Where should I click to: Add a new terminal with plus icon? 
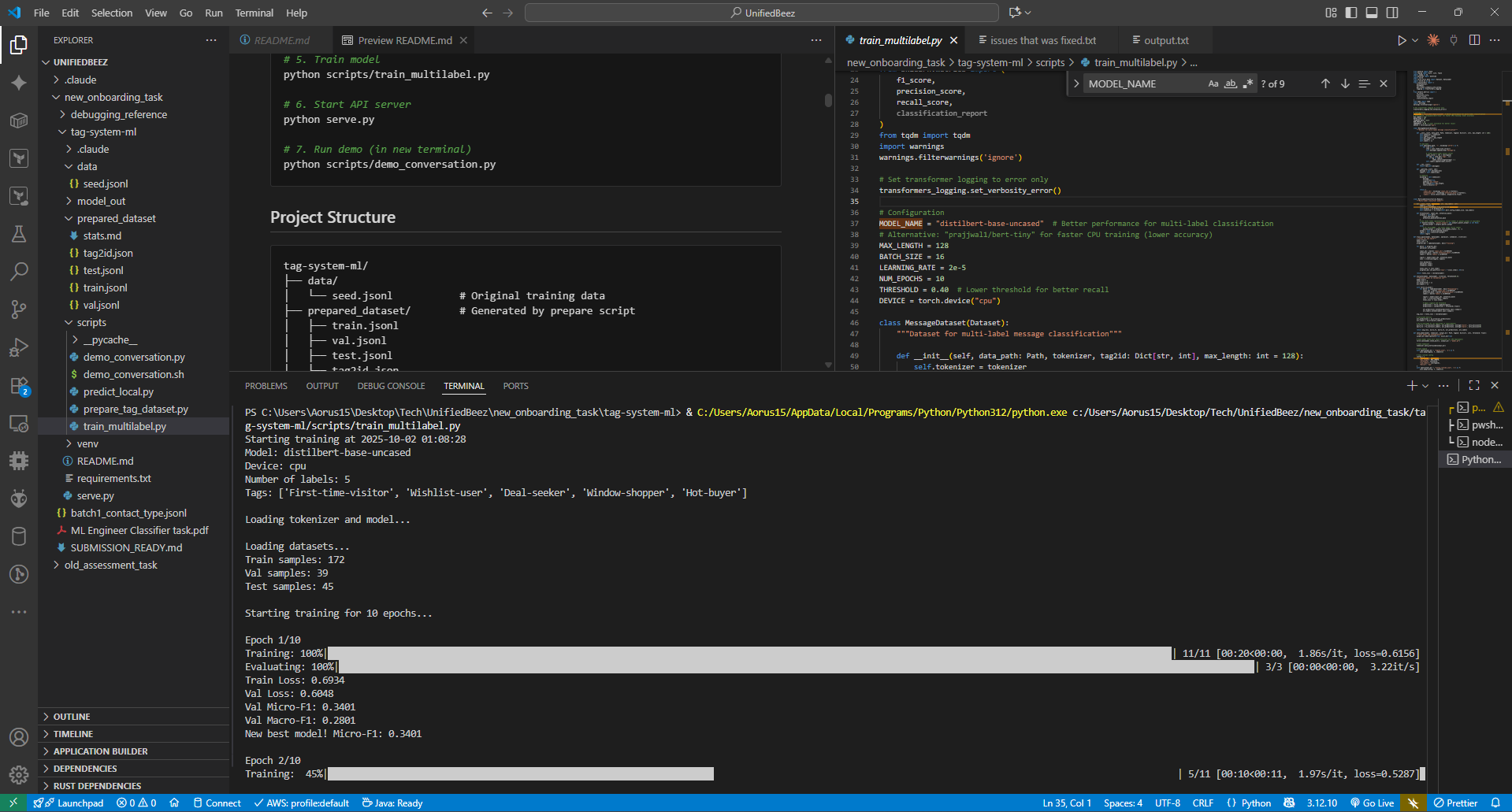1412,385
